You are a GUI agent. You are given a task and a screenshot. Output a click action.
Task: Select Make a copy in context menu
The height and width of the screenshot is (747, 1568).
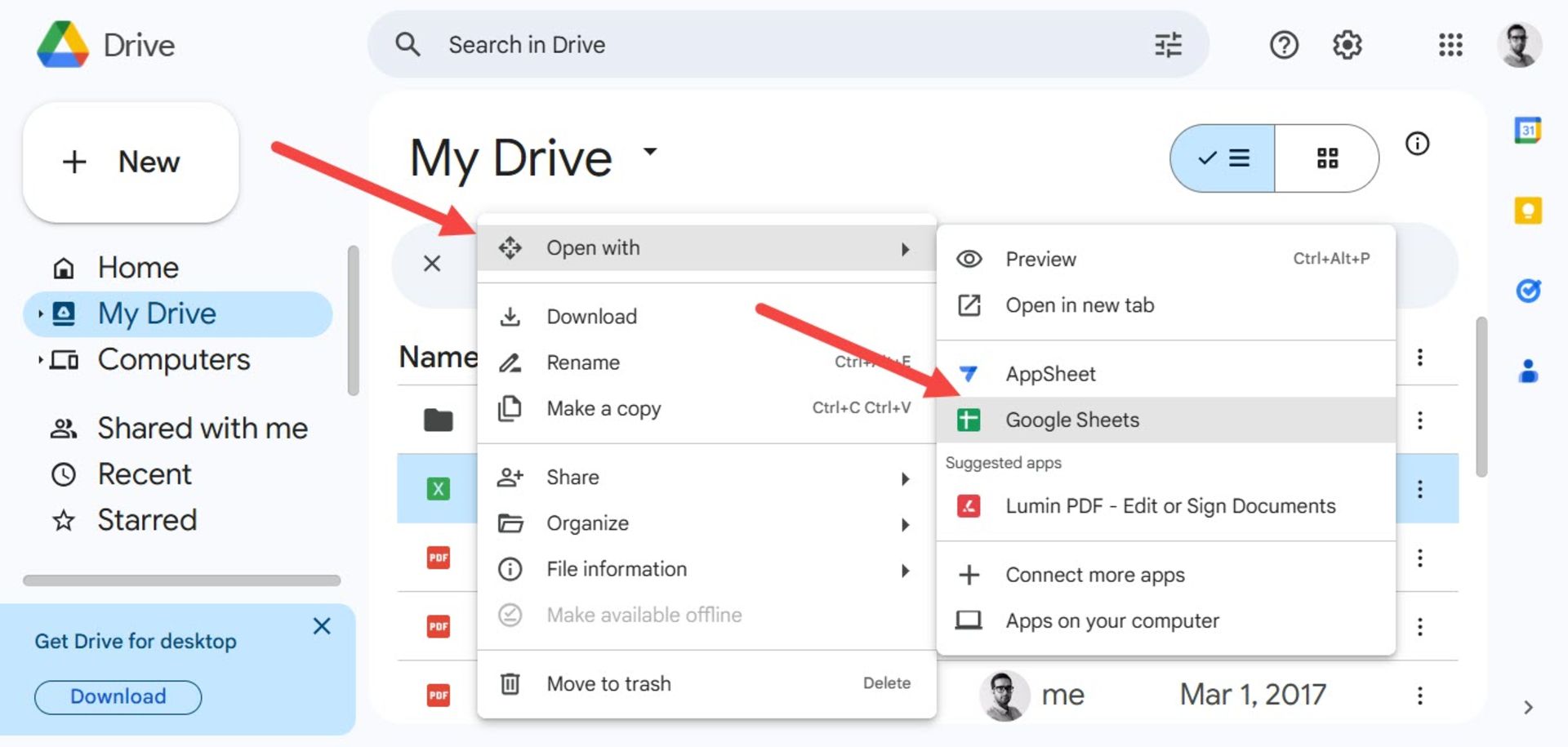pos(604,409)
